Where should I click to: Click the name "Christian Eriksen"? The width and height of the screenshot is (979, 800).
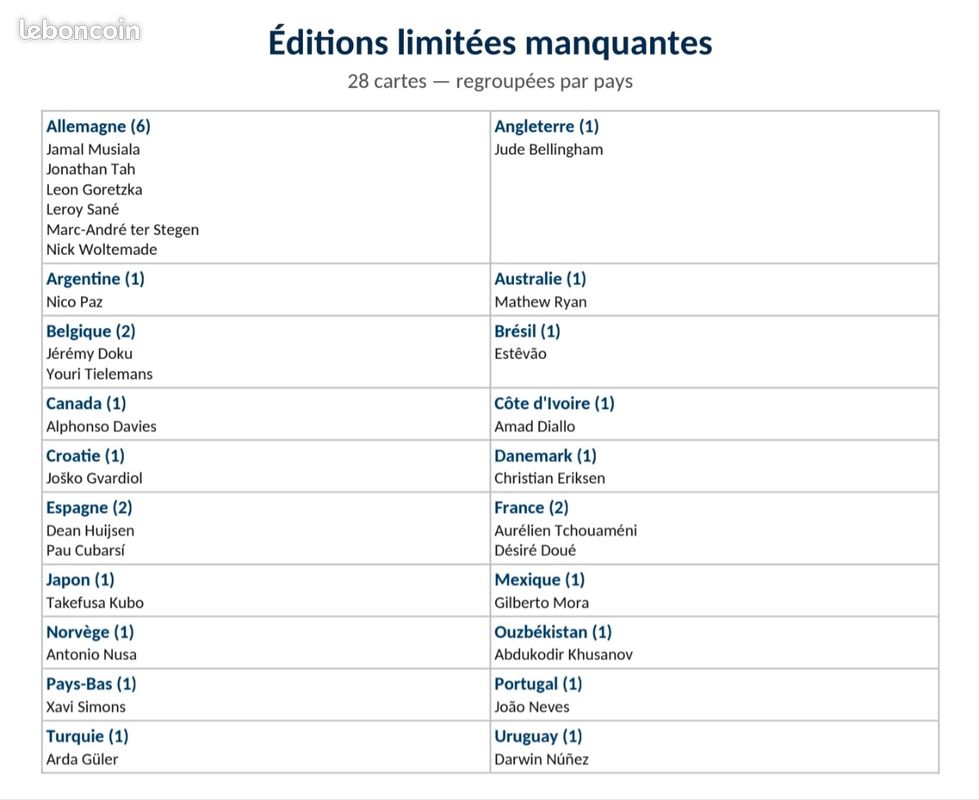pos(549,478)
